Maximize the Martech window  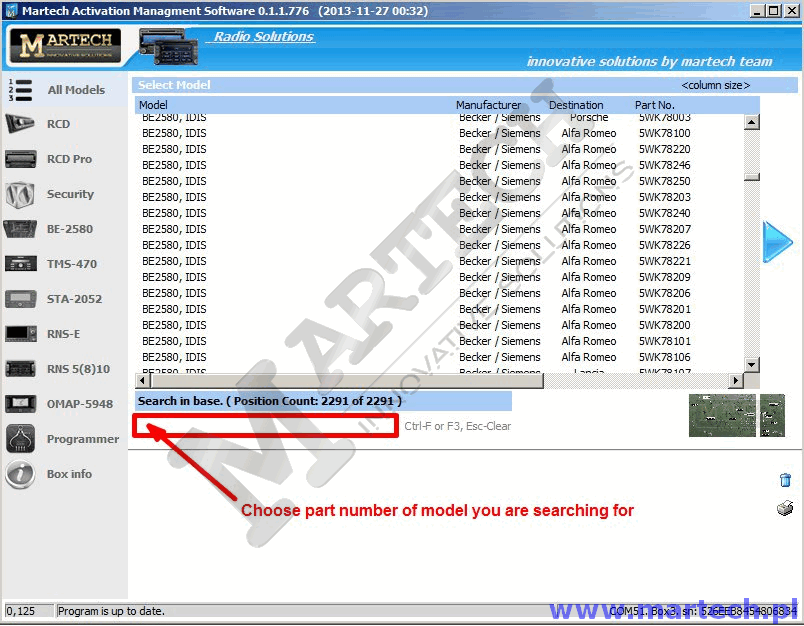click(x=774, y=11)
